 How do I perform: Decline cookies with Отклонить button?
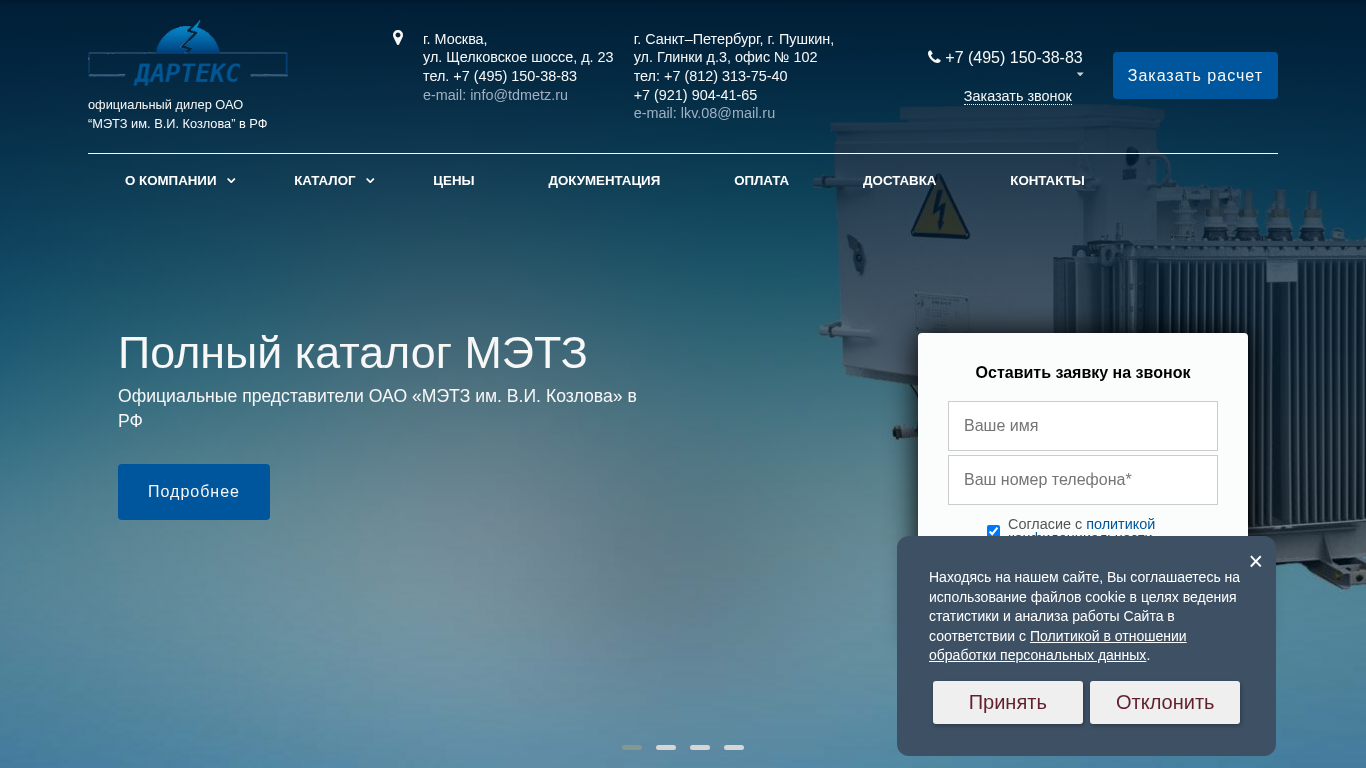[x=1165, y=702]
